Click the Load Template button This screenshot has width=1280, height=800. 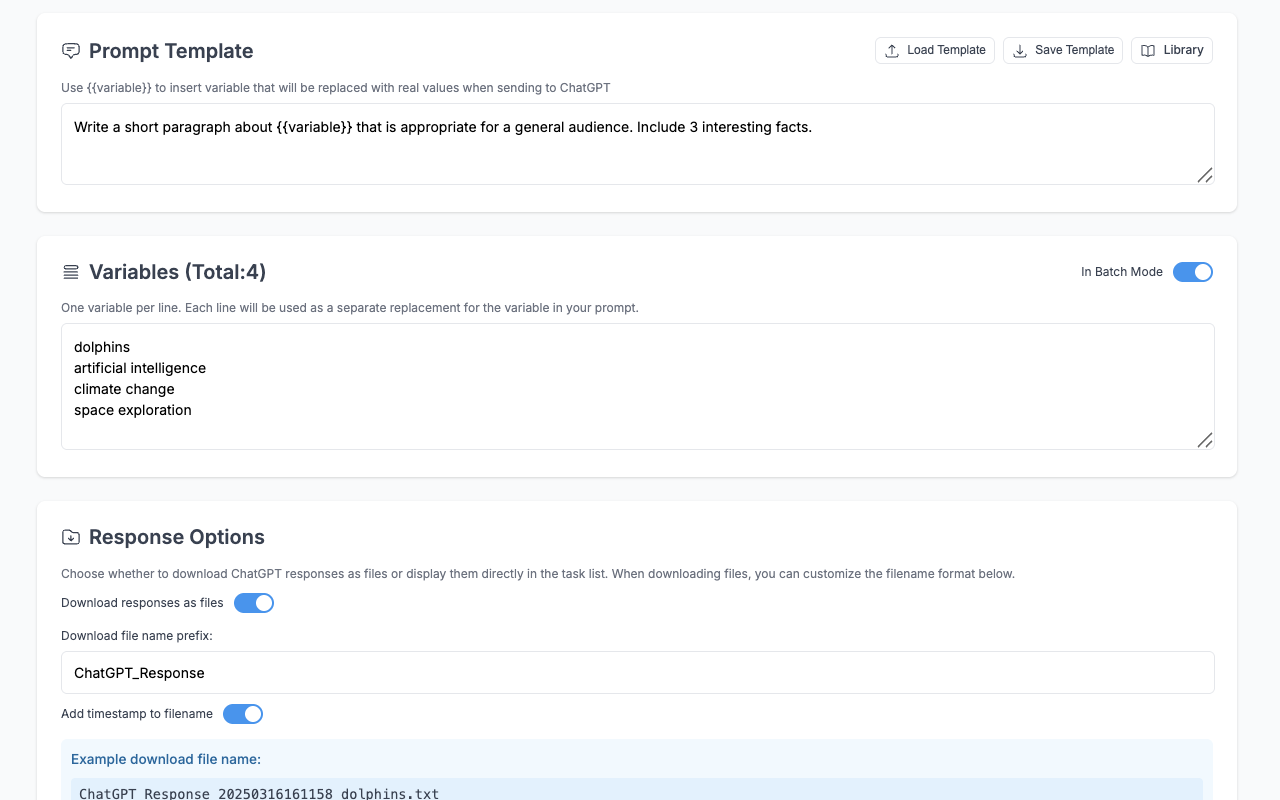pos(934,50)
